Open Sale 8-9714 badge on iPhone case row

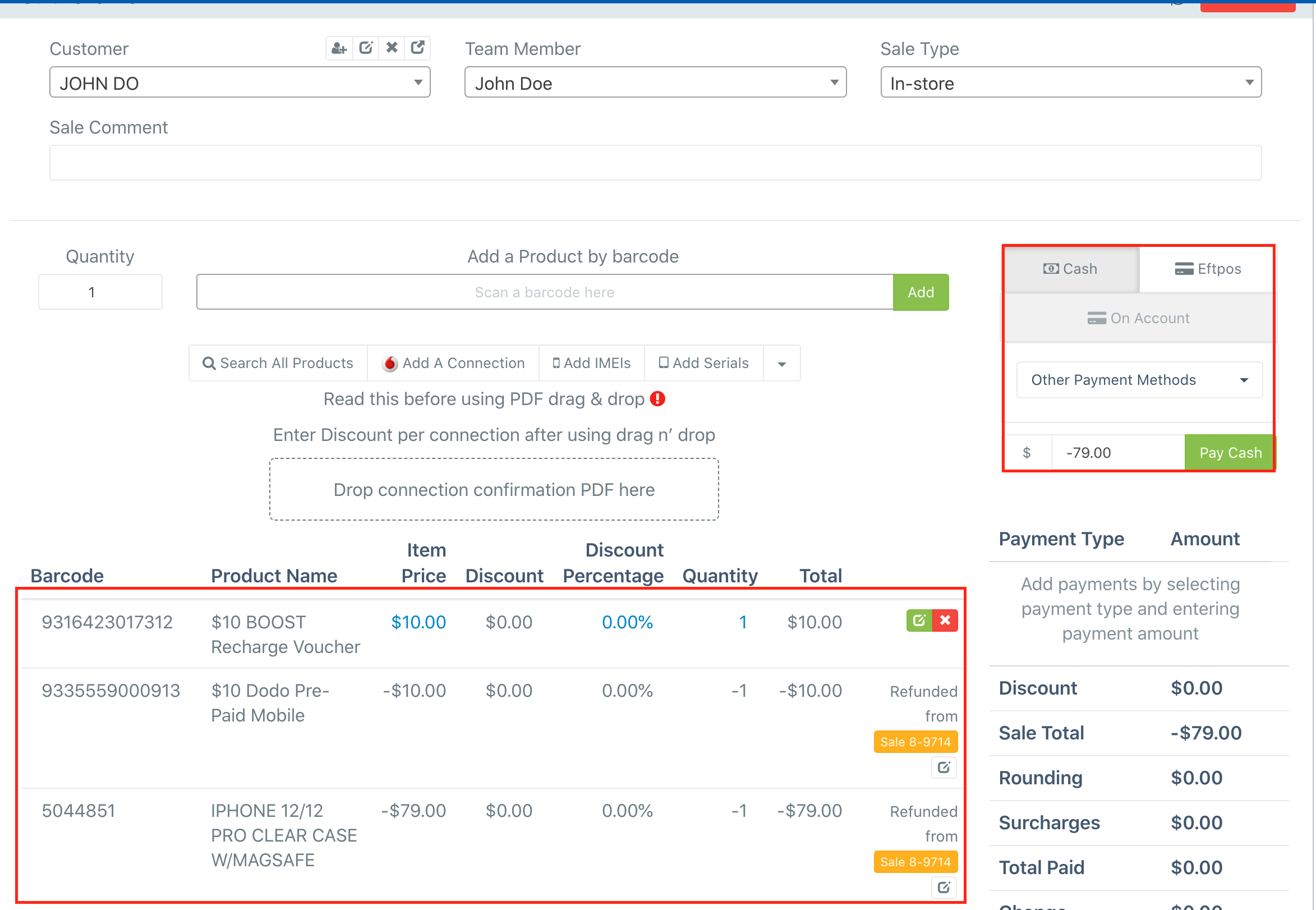tap(915, 862)
